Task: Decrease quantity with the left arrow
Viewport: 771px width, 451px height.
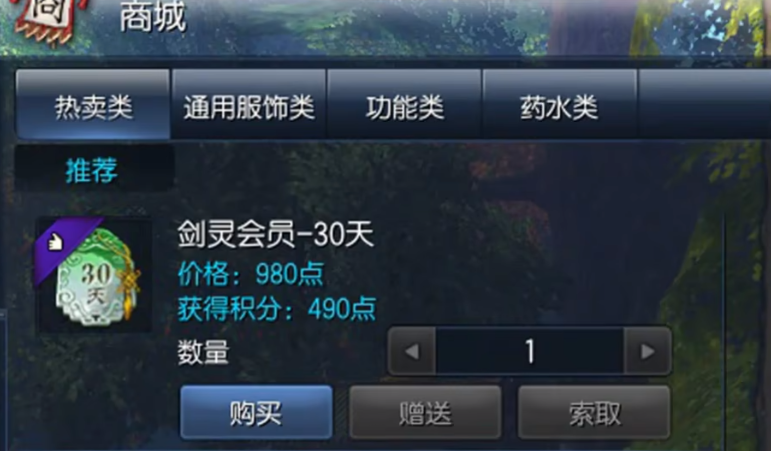Action: pos(412,352)
